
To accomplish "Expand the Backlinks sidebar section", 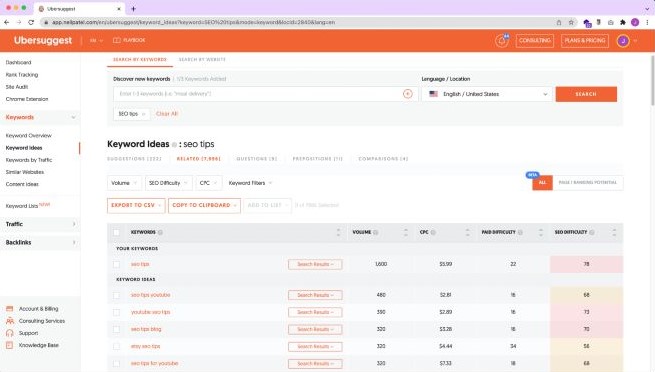I will (40, 243).
